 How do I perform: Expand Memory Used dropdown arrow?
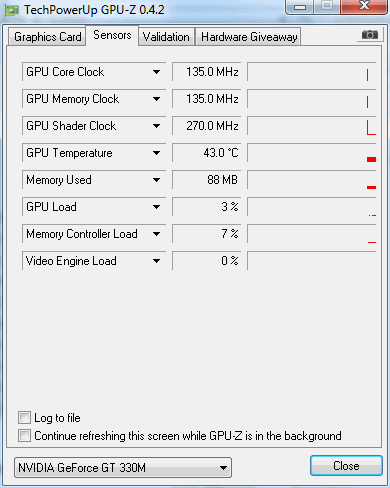tap(156, 180)
